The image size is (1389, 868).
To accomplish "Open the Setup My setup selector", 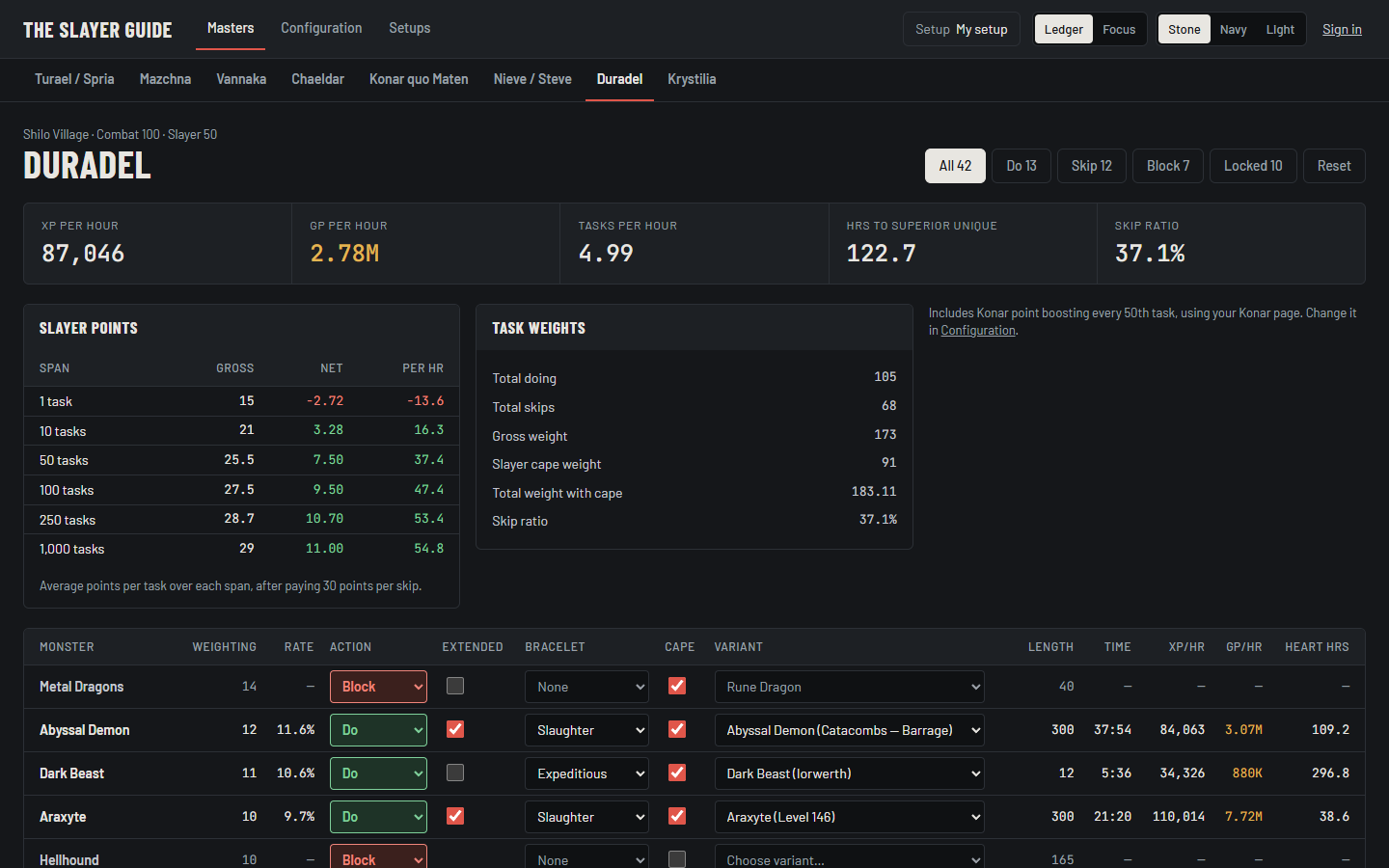I will point(961,29).
